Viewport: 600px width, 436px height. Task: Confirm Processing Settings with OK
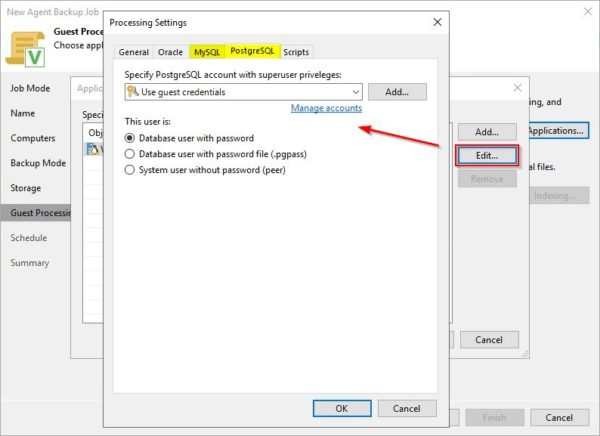coord(342,408)
